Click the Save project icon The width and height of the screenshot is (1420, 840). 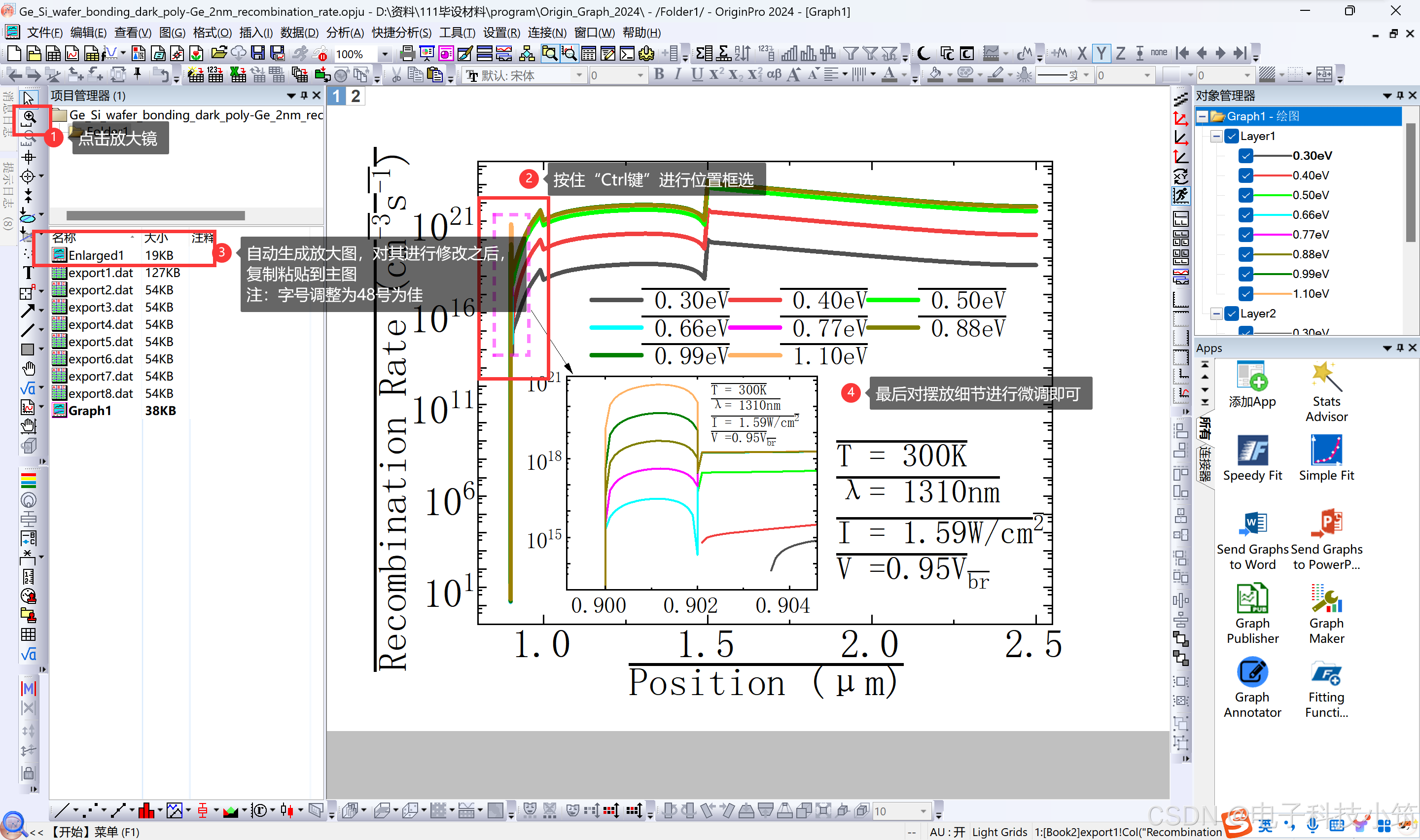(258, 54)
